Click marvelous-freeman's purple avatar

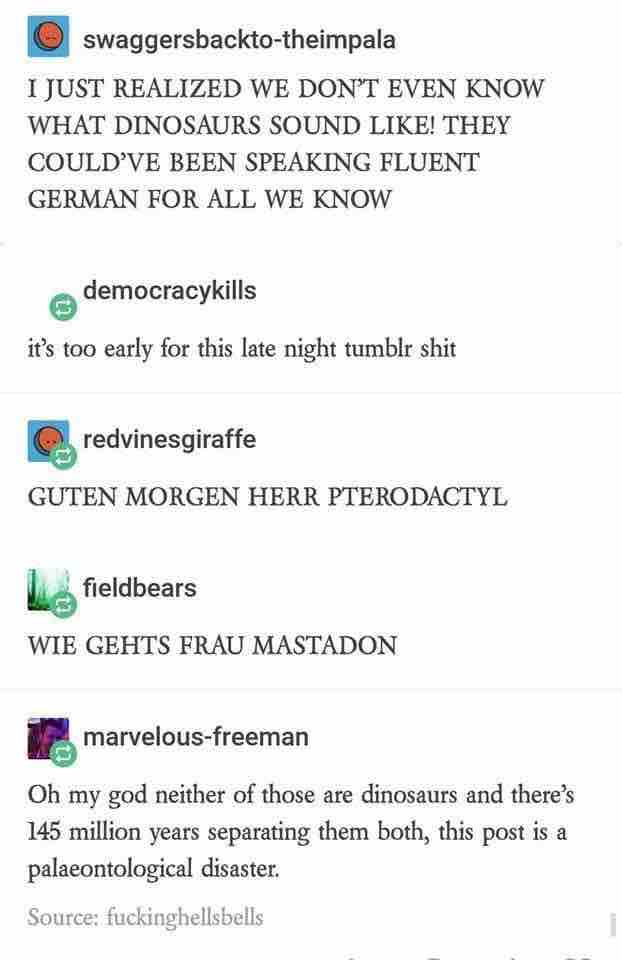[48, 738]
